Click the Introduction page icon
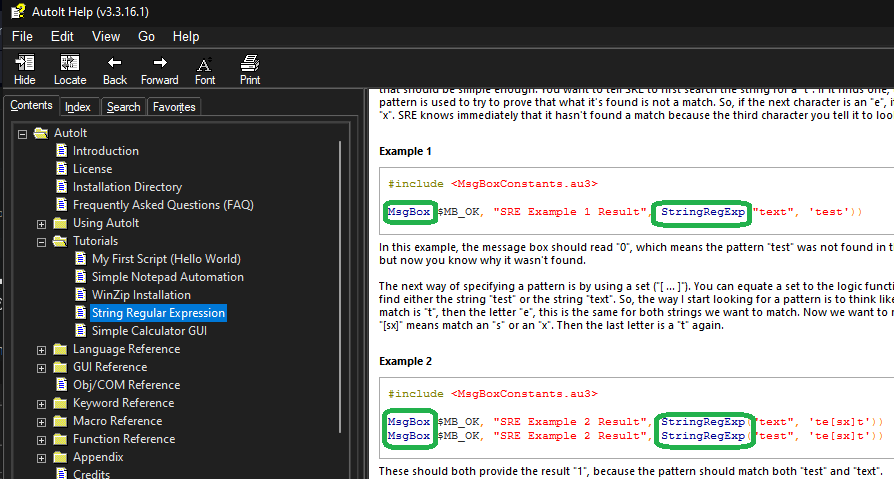The width and height of the screenshot is (894, 479). coord(62,151)
